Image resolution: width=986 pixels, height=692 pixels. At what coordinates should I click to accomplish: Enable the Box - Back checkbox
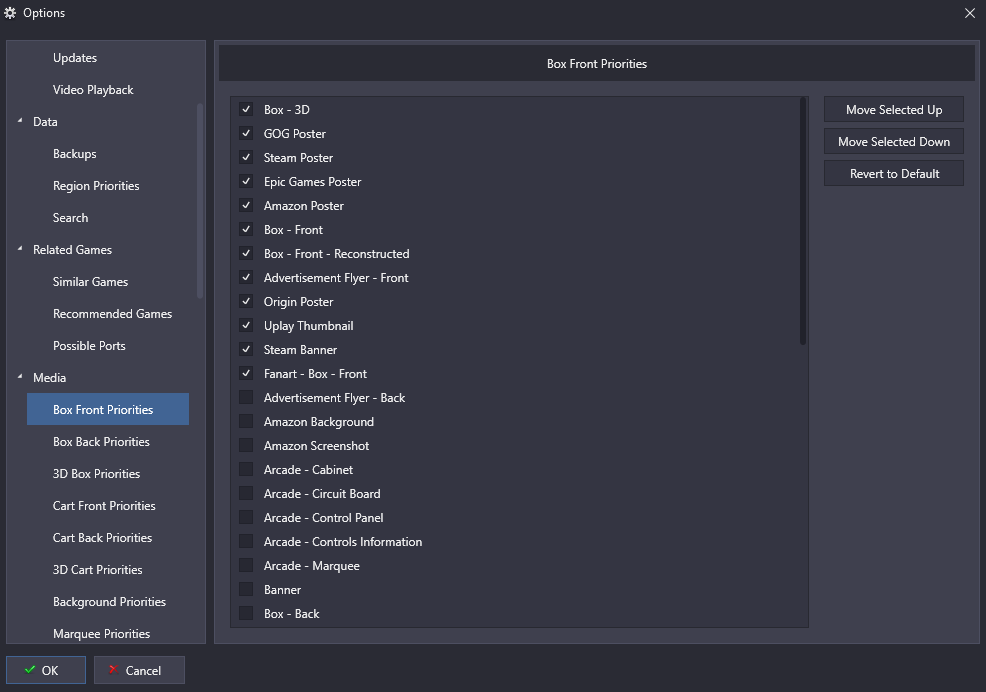246,613
